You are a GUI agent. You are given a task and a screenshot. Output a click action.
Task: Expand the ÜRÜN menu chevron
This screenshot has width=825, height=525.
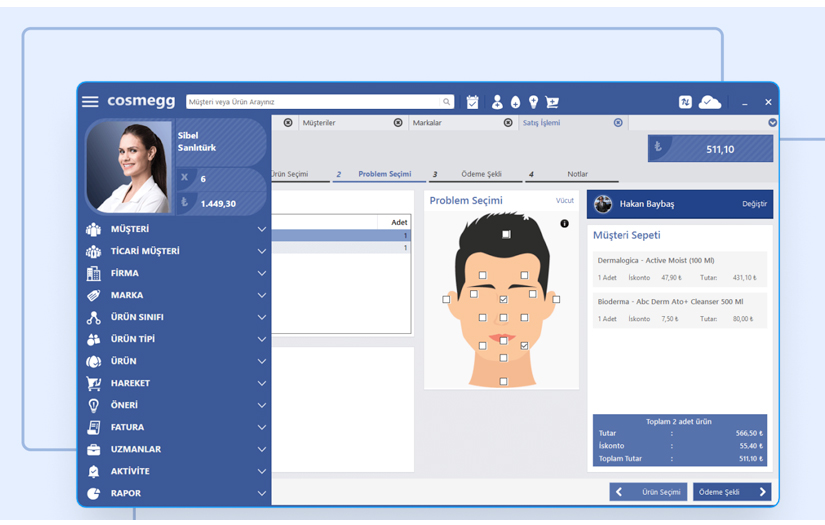[261, 361]
